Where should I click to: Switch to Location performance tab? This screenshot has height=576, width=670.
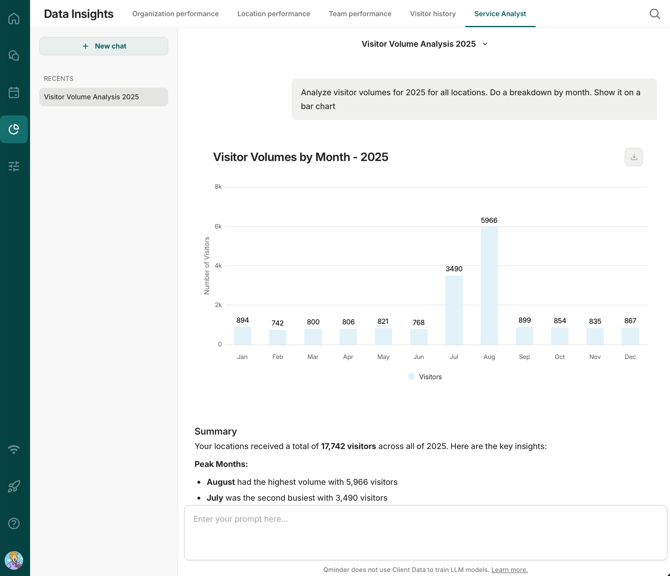pyautogui.click(x=273, y=14)
